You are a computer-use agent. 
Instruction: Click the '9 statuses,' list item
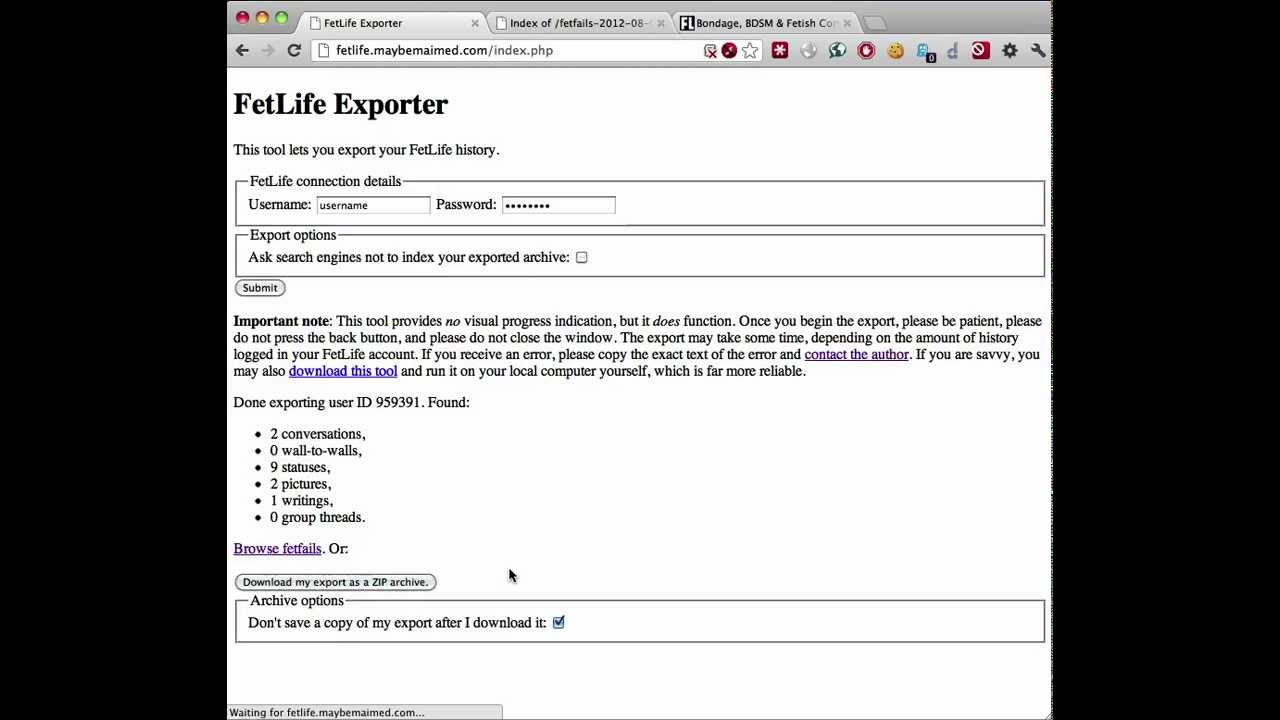coord(300,467)
